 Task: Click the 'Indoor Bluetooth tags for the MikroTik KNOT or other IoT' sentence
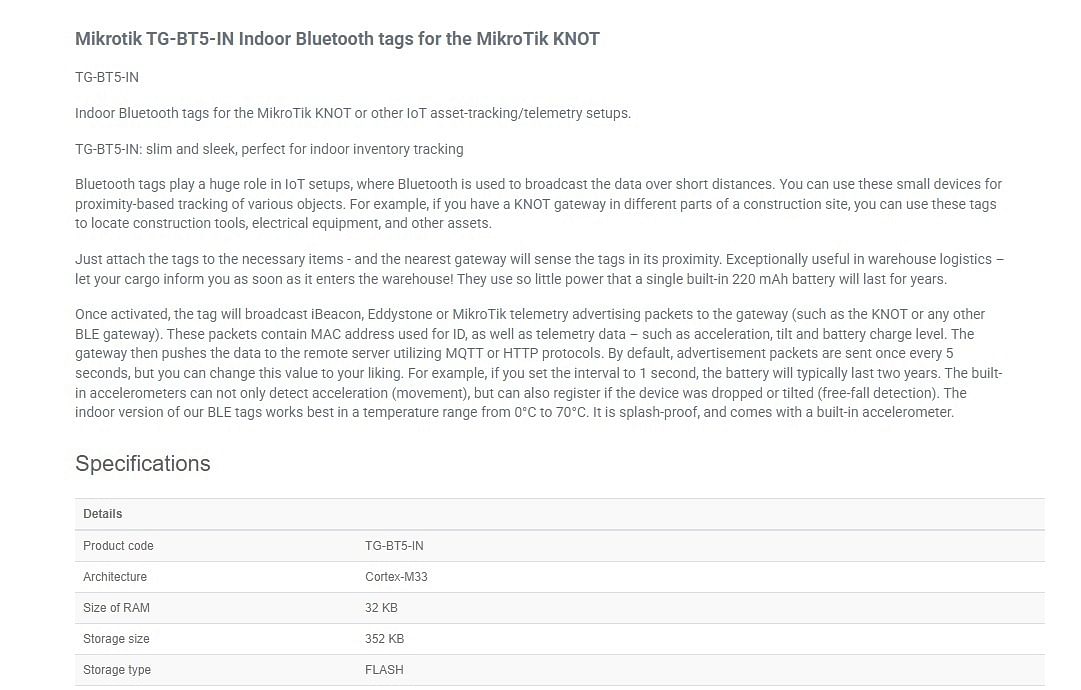point(353,113)
